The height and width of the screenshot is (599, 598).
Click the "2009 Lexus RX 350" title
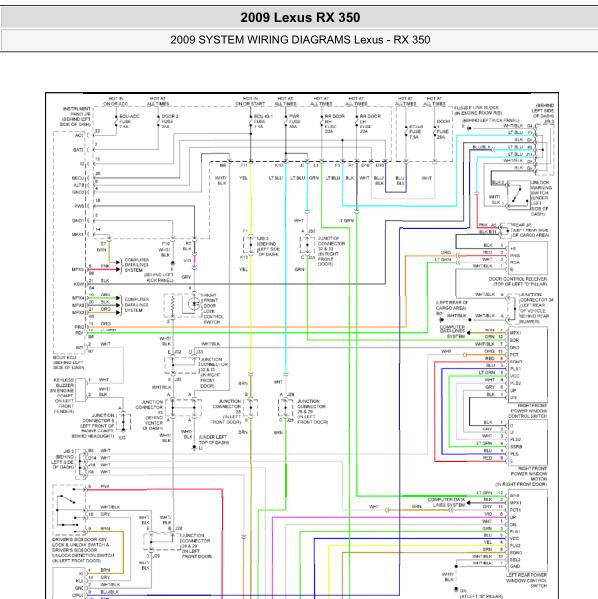pyautogui.click(x=300, y=18)
